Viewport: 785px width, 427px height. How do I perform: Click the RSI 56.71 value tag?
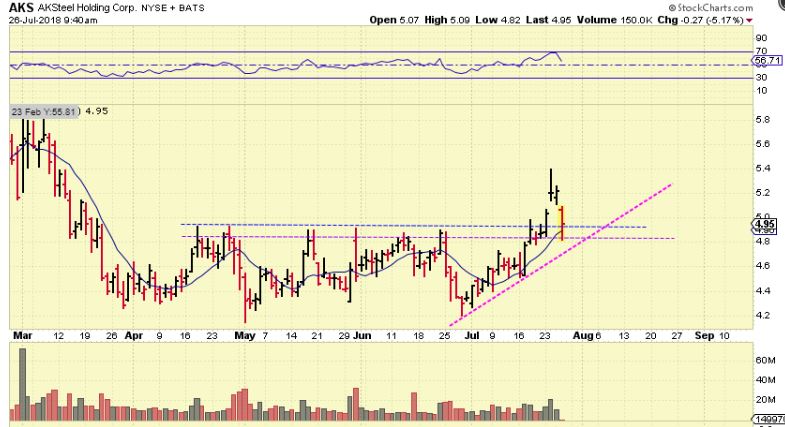coord(768,60)
